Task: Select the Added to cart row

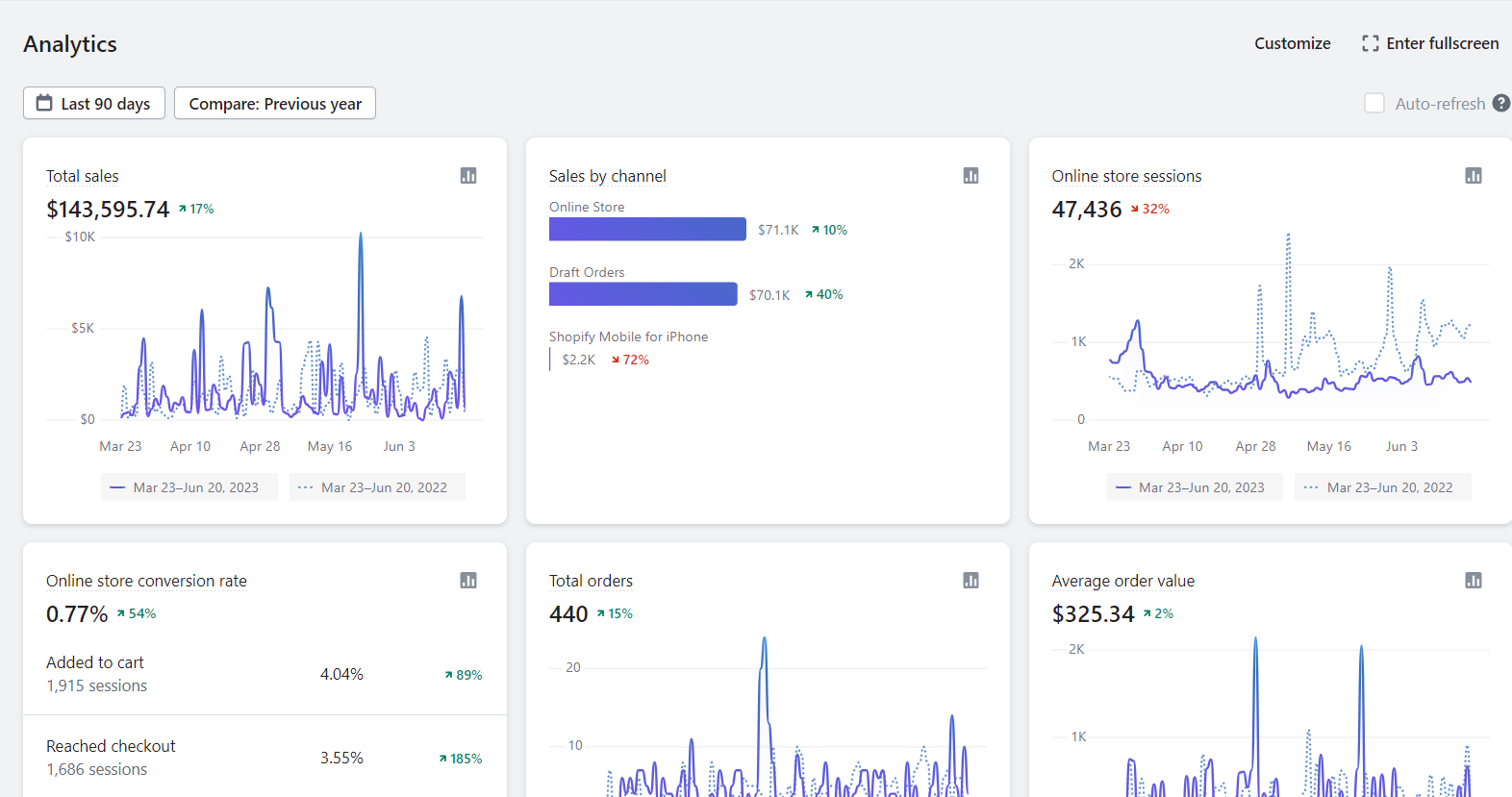Action: pos(265,674)
